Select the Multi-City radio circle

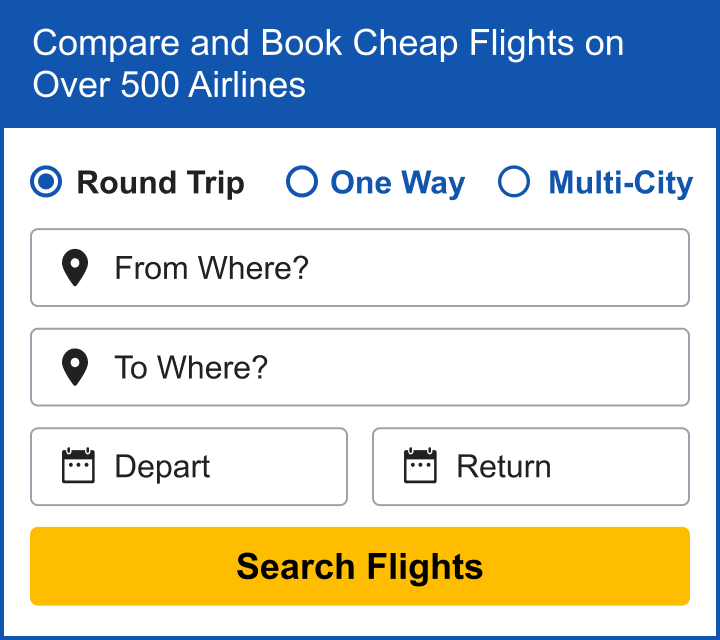pos(514,182)
